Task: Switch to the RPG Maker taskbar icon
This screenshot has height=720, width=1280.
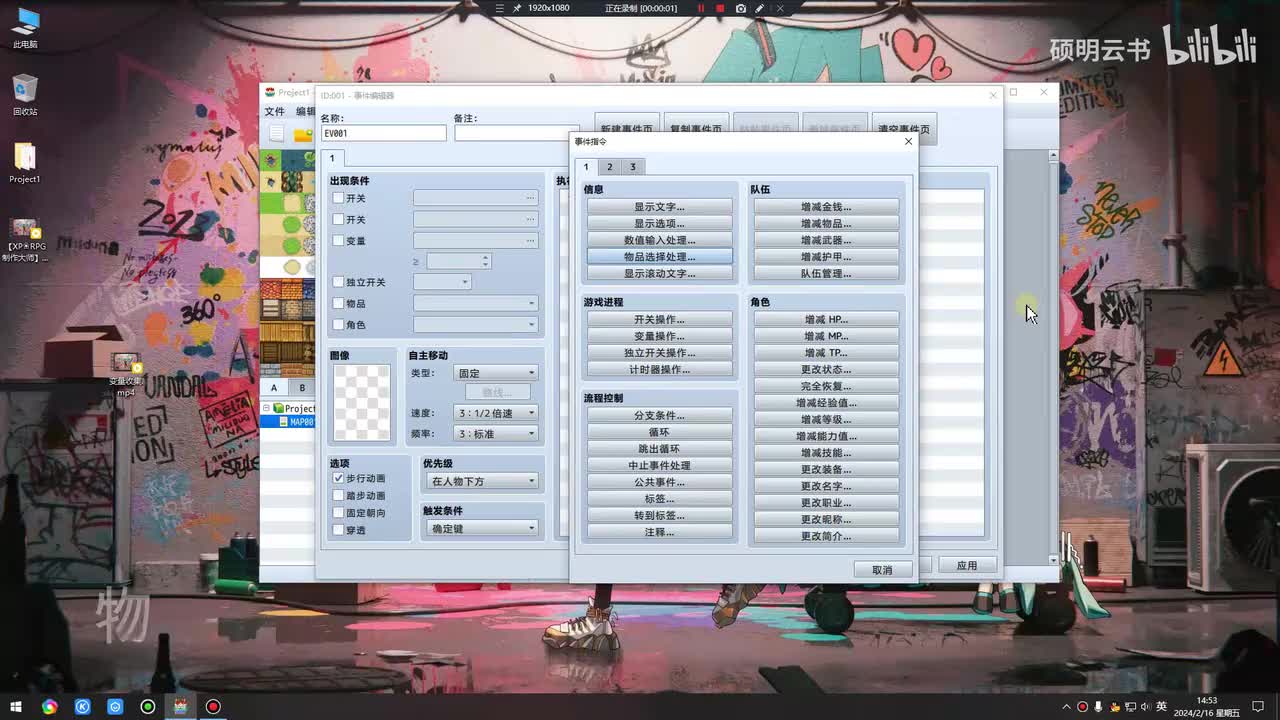Action: click(x=181, y=706)
